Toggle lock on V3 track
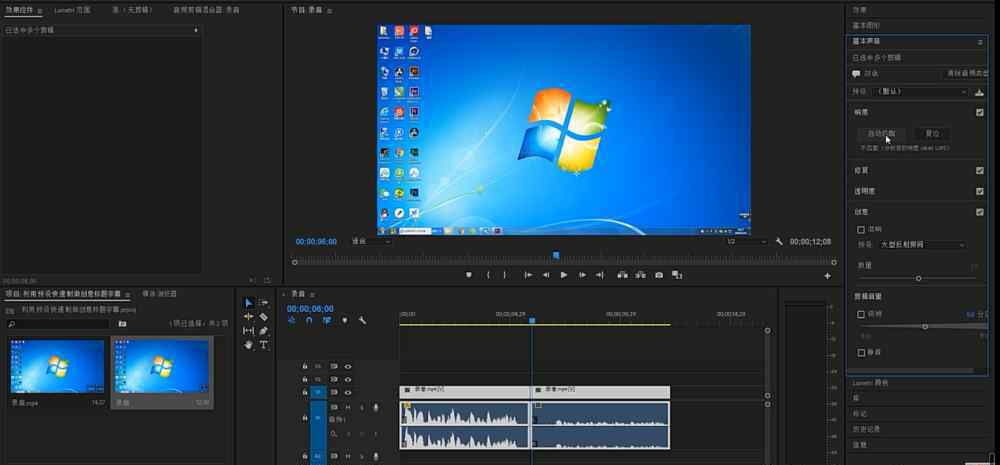Viewport: 1000px width, 465px height. pos(304,367)
